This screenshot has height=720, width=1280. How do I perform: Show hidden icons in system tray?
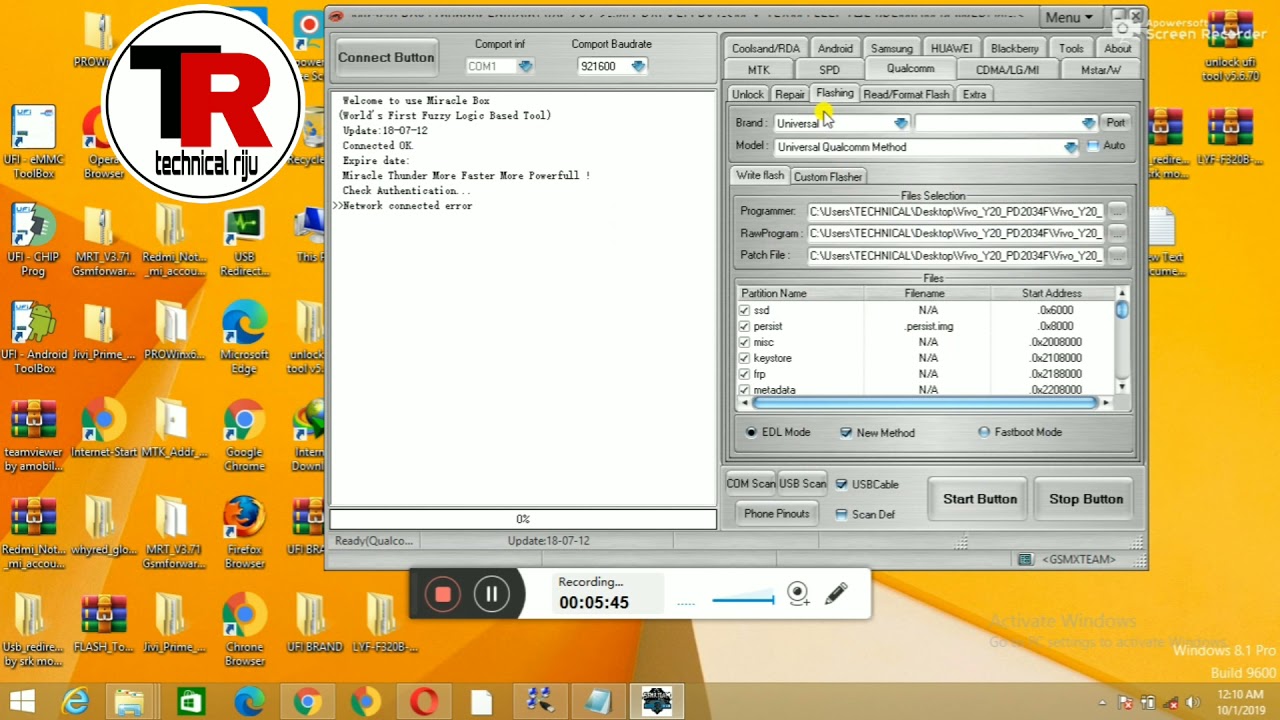1103,703
